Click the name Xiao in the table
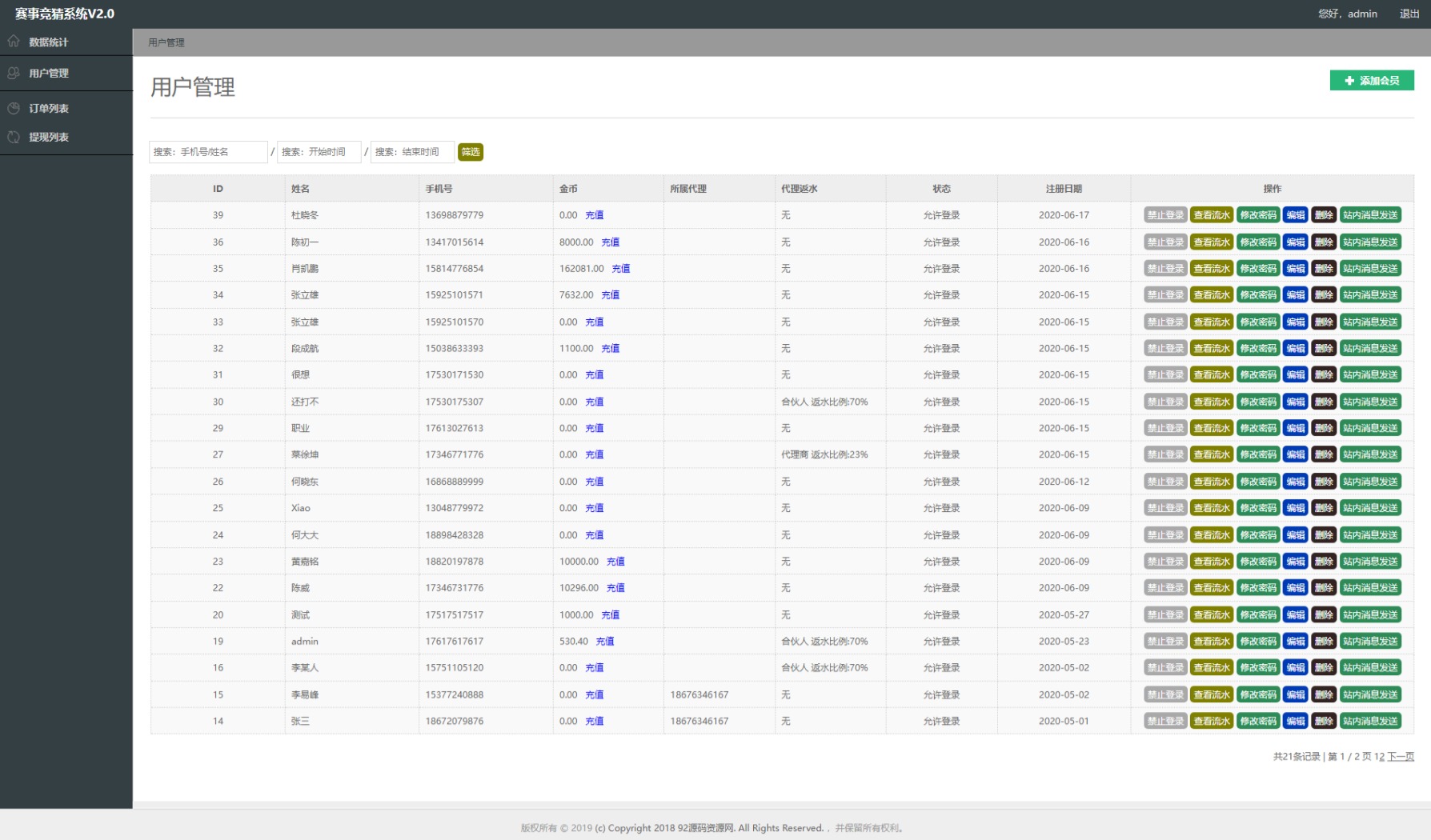This screenshot has height=840, width=1431. (301, 508)
